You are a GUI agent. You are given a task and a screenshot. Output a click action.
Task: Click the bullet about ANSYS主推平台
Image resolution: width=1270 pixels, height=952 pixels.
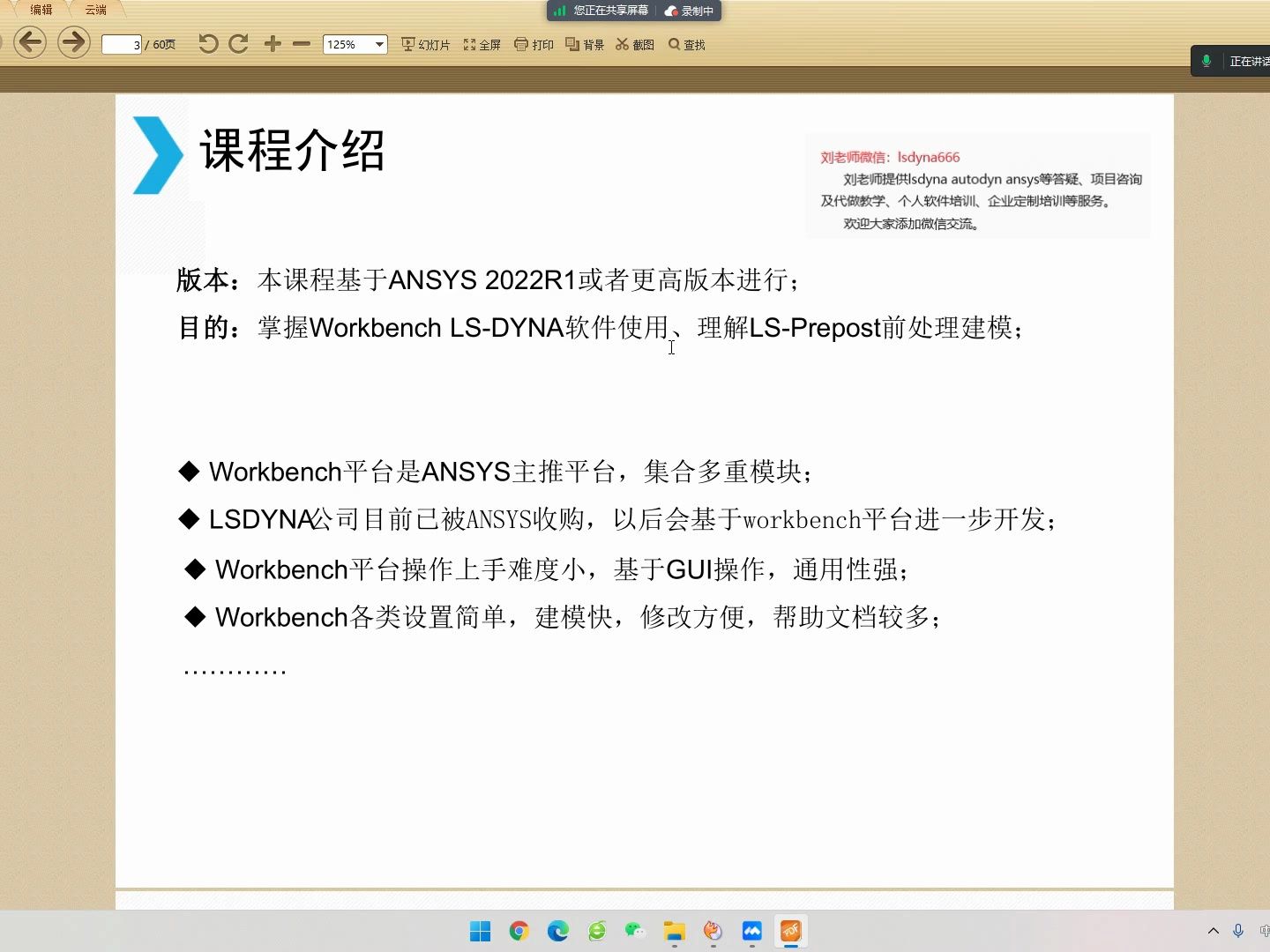pos(496,472)
